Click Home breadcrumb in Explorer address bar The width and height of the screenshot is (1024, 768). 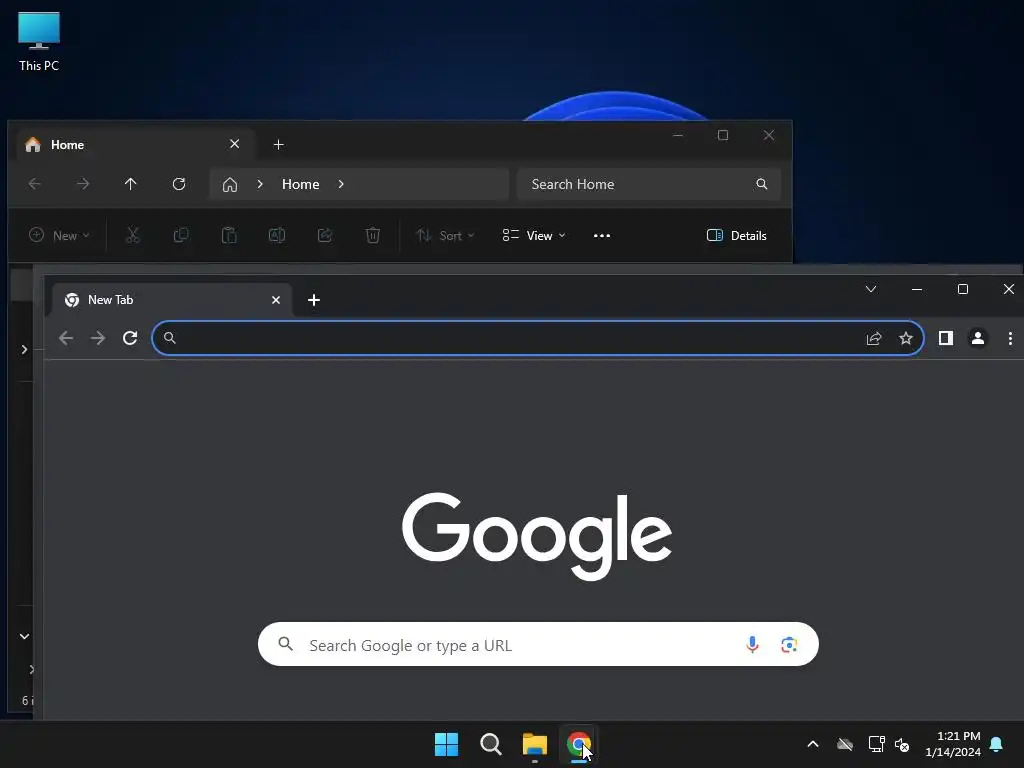pyautogui.click(x=300, y=184)
